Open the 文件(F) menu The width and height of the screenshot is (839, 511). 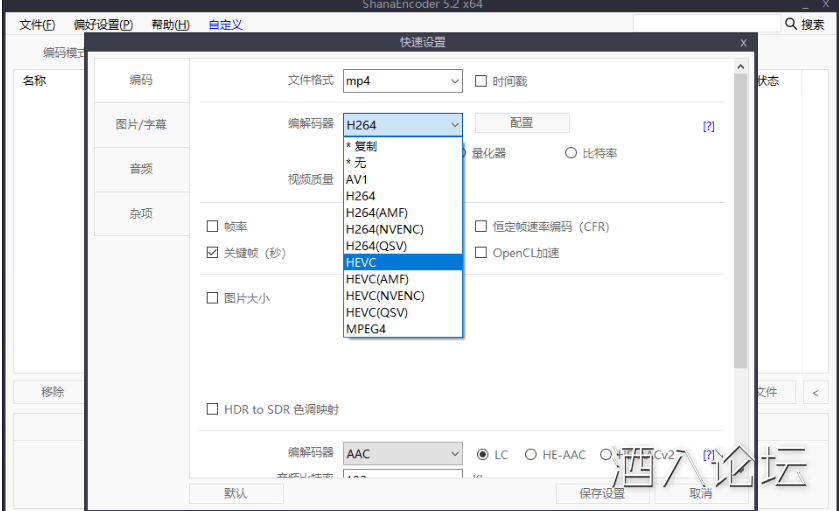[x=37, y=25]
